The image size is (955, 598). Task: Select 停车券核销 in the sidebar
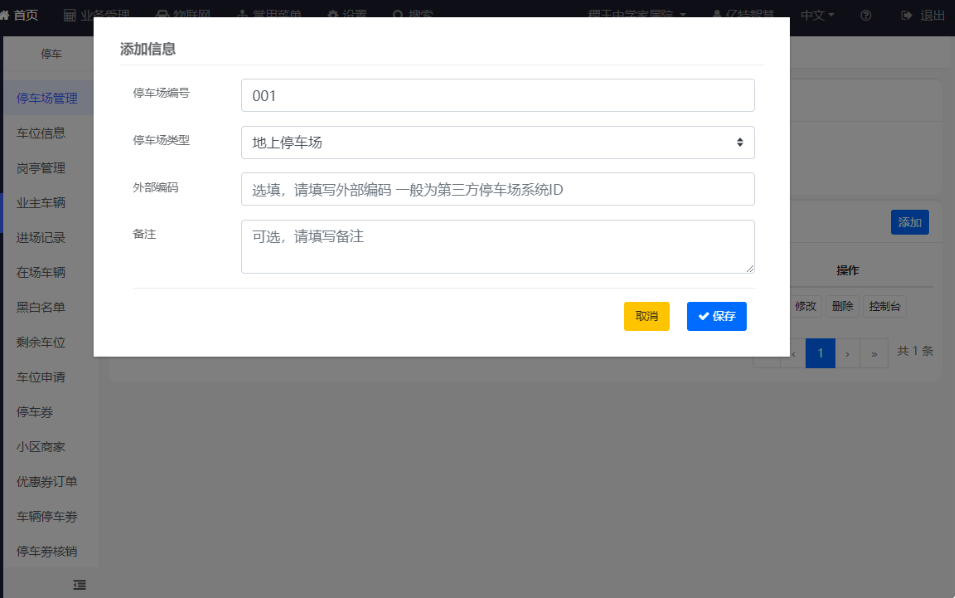click(47, 552)
